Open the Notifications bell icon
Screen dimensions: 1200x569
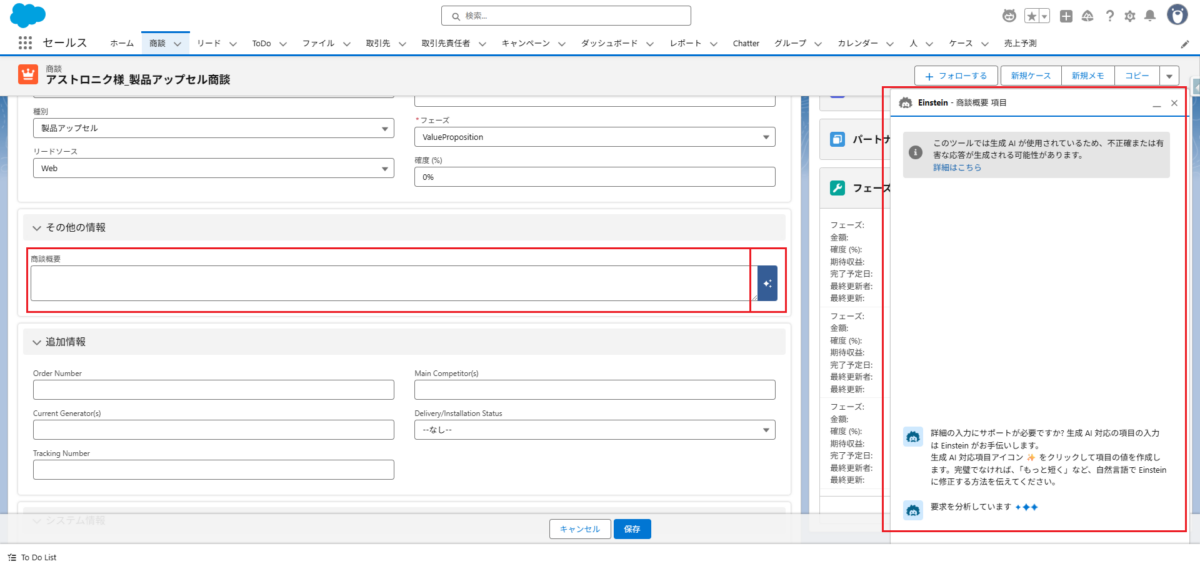point(1150,16)
